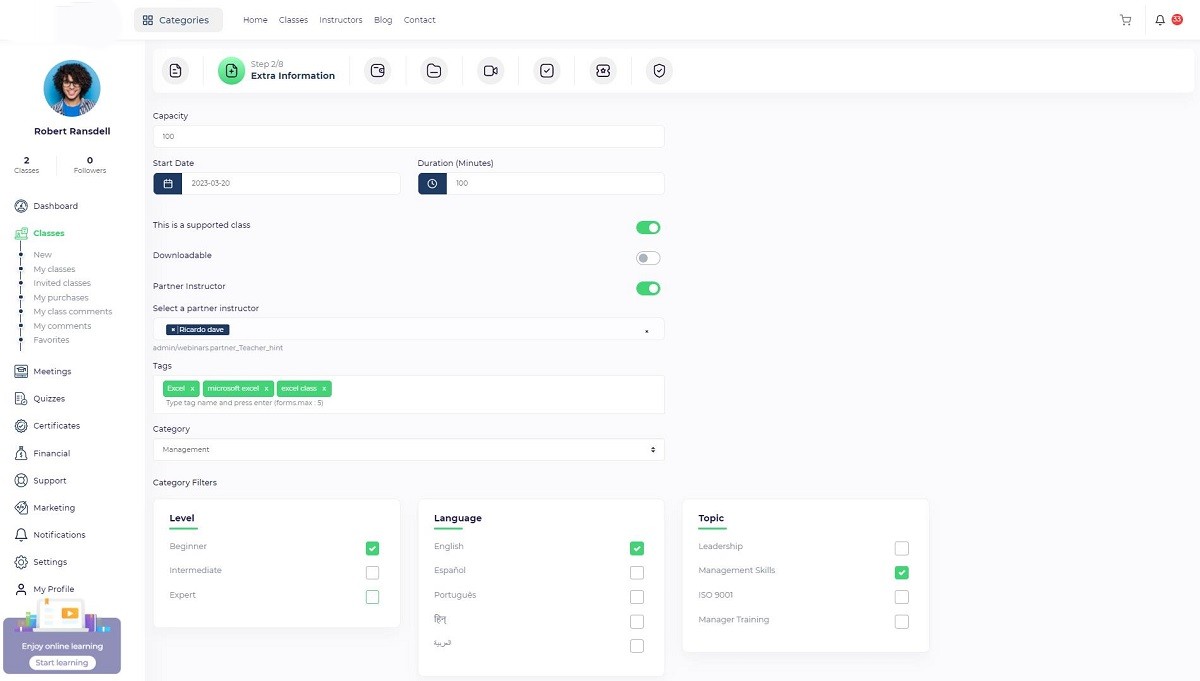Viewport: 1200px width, 681px height.
Task: Click into the Capacity input field
Action: (408, 136)
